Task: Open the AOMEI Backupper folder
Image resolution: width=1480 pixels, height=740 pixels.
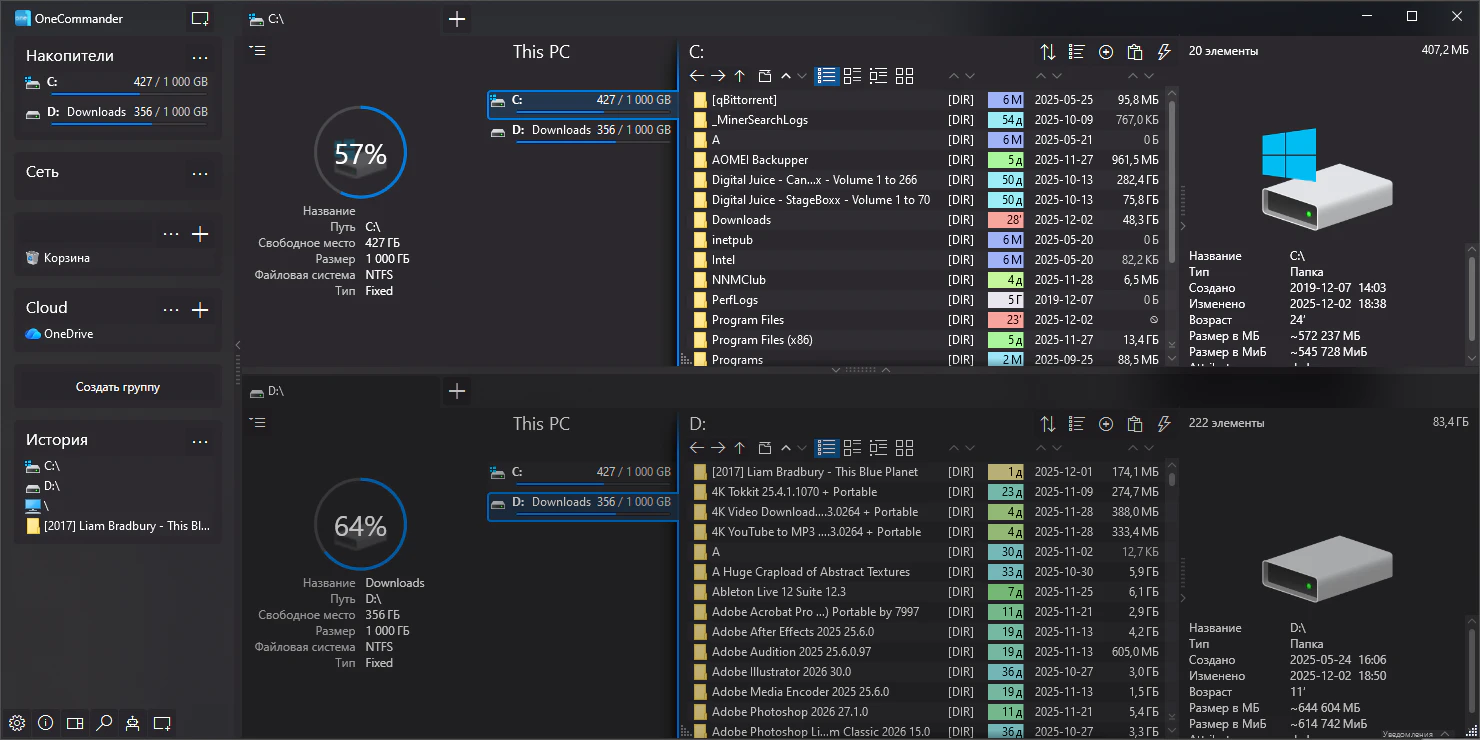Action: click(x=759, y=160)
